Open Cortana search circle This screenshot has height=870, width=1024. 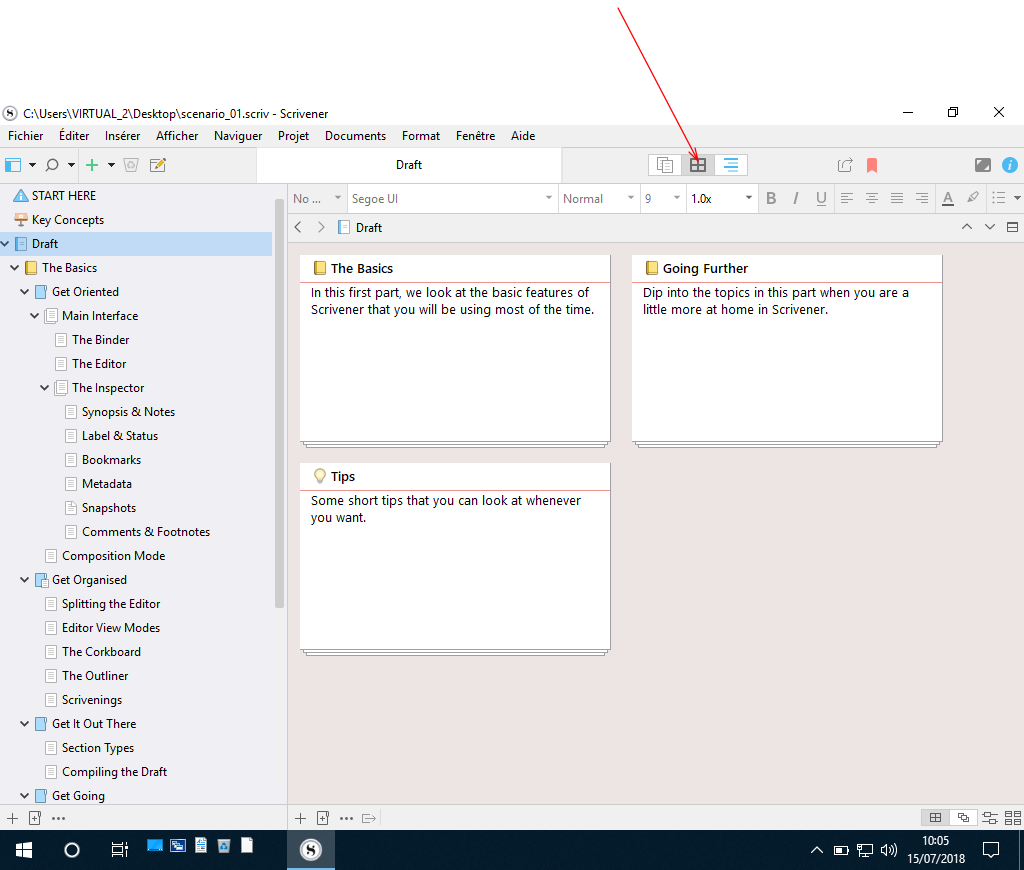click(x=72, y=850)
